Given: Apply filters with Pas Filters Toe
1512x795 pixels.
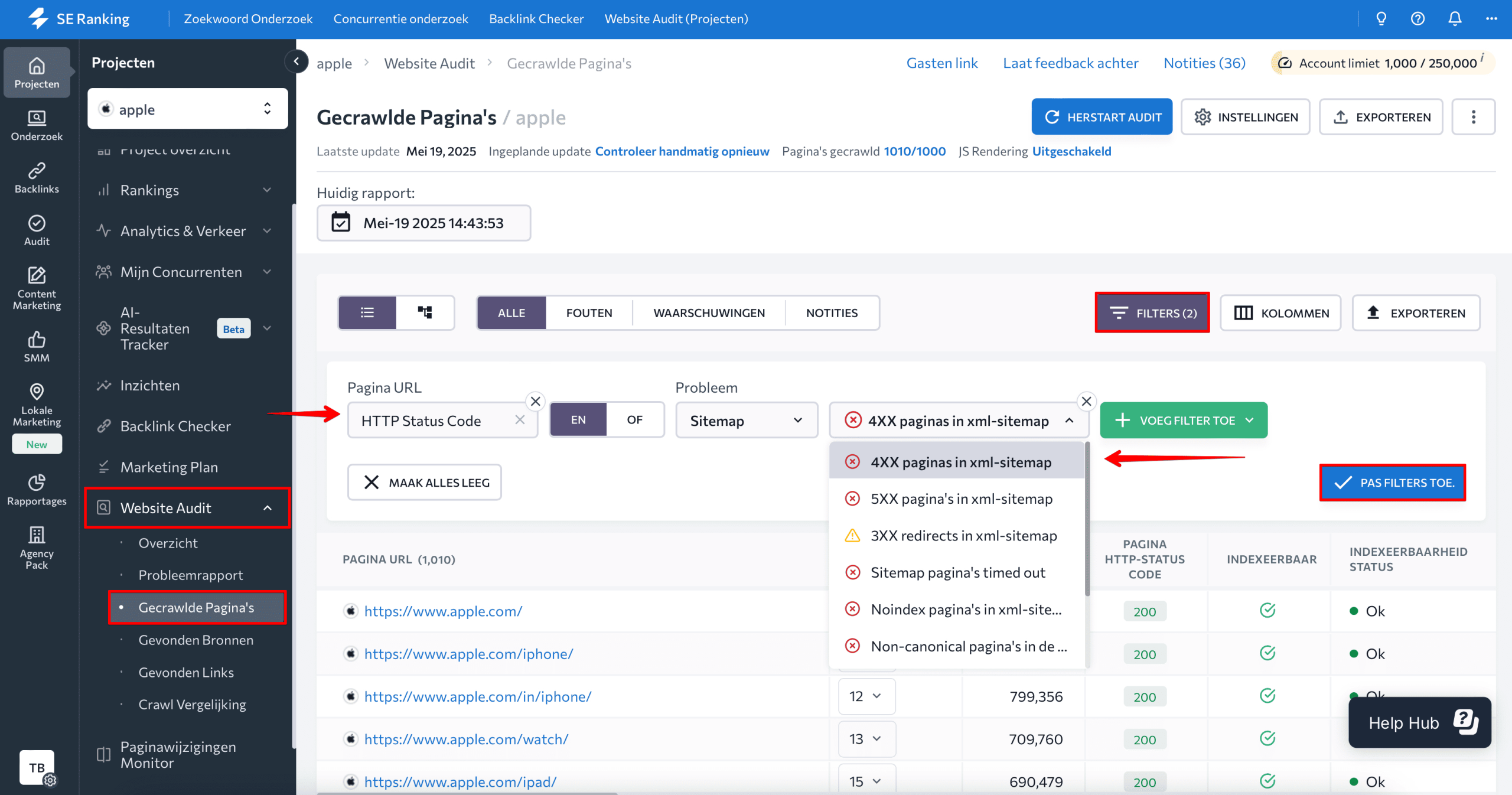Looking at the screenshot, I should tap(1393, 483).
